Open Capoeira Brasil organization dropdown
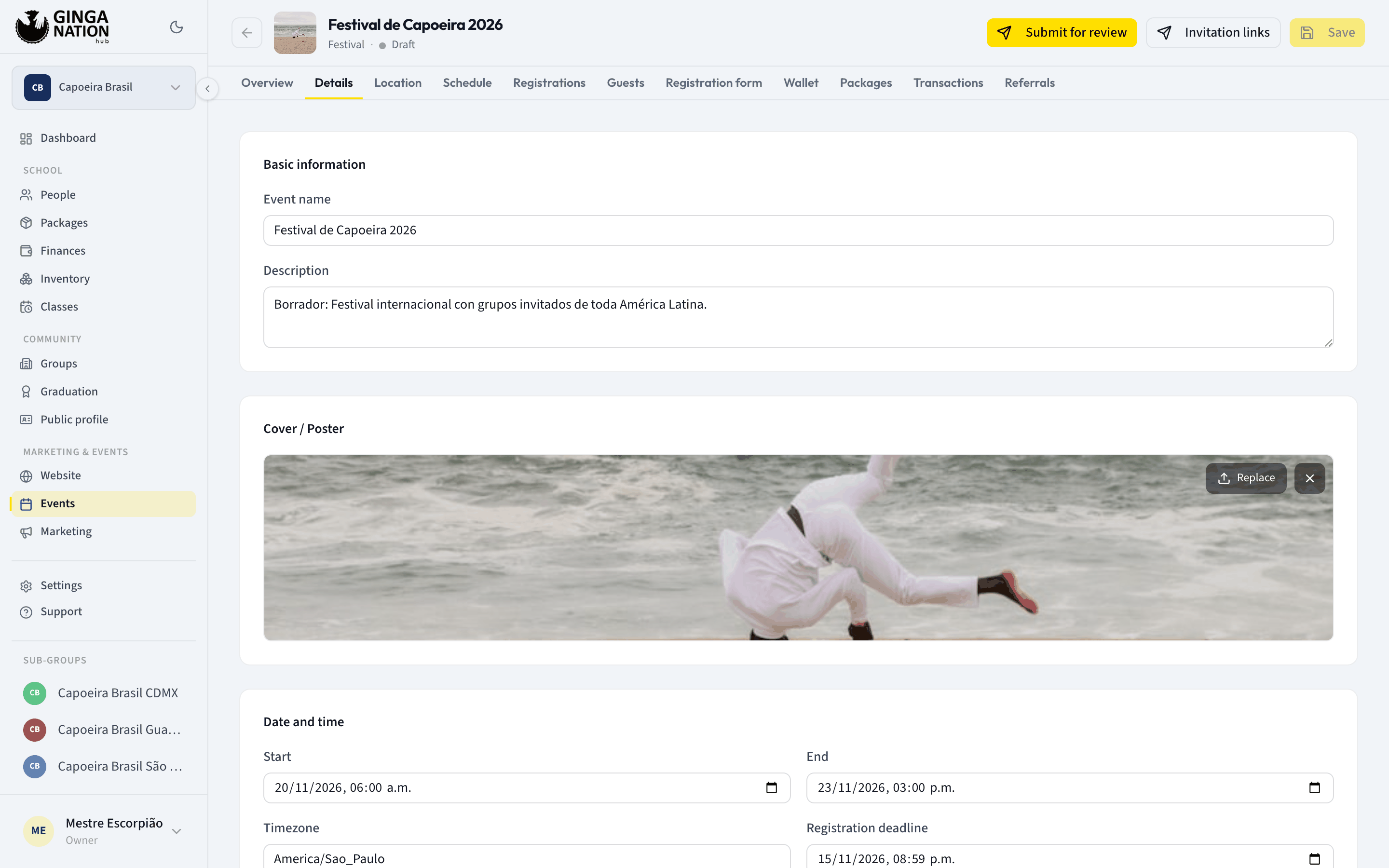Screen dimensions: 1389x868 coord(103,87)
